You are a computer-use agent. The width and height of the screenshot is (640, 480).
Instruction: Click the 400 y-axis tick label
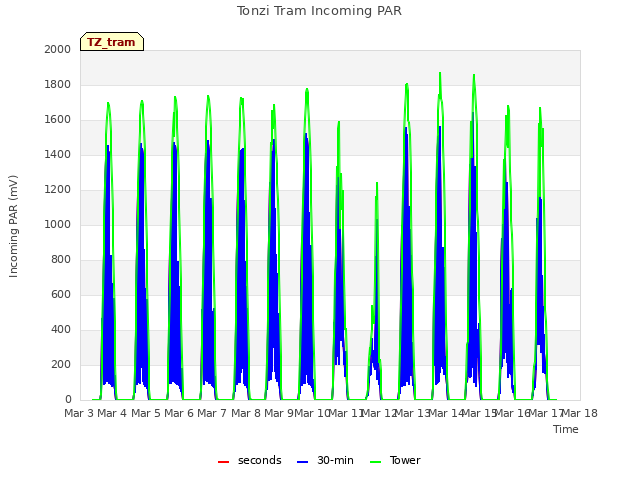pos(61,329)
